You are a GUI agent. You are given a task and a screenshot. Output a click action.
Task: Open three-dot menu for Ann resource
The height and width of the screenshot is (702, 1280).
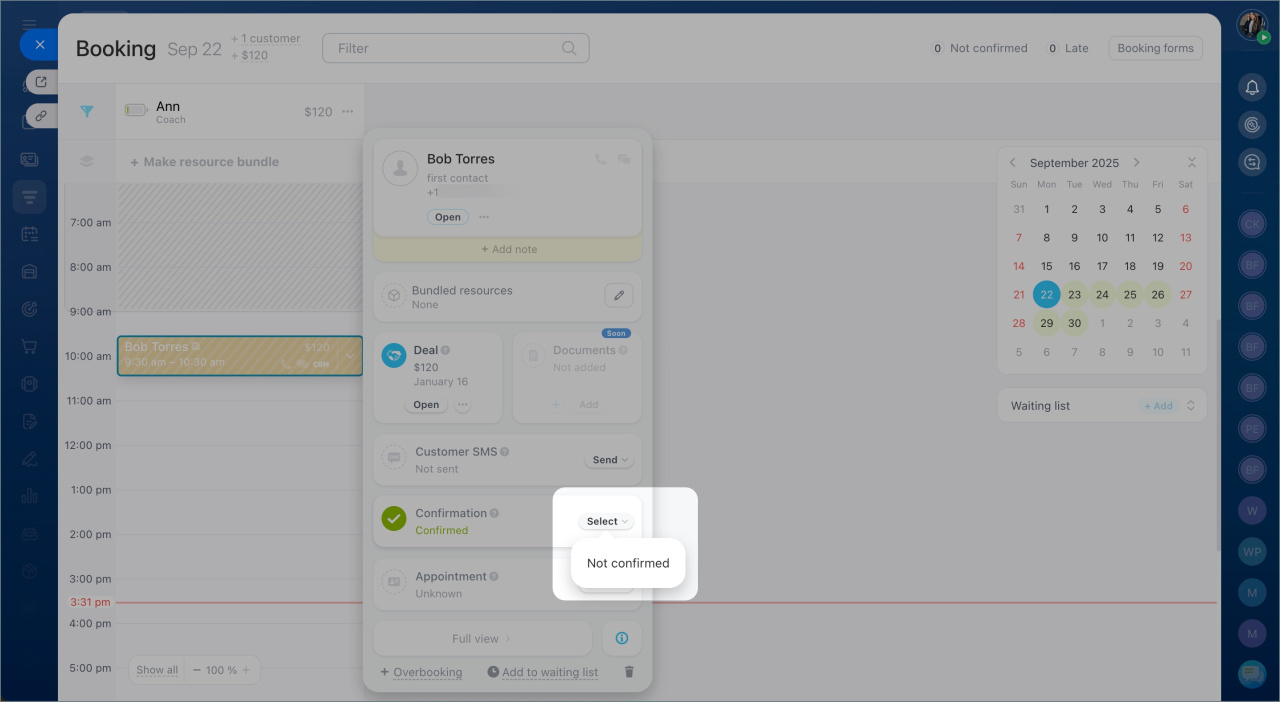pyautogui.click(x=347, y=112)
